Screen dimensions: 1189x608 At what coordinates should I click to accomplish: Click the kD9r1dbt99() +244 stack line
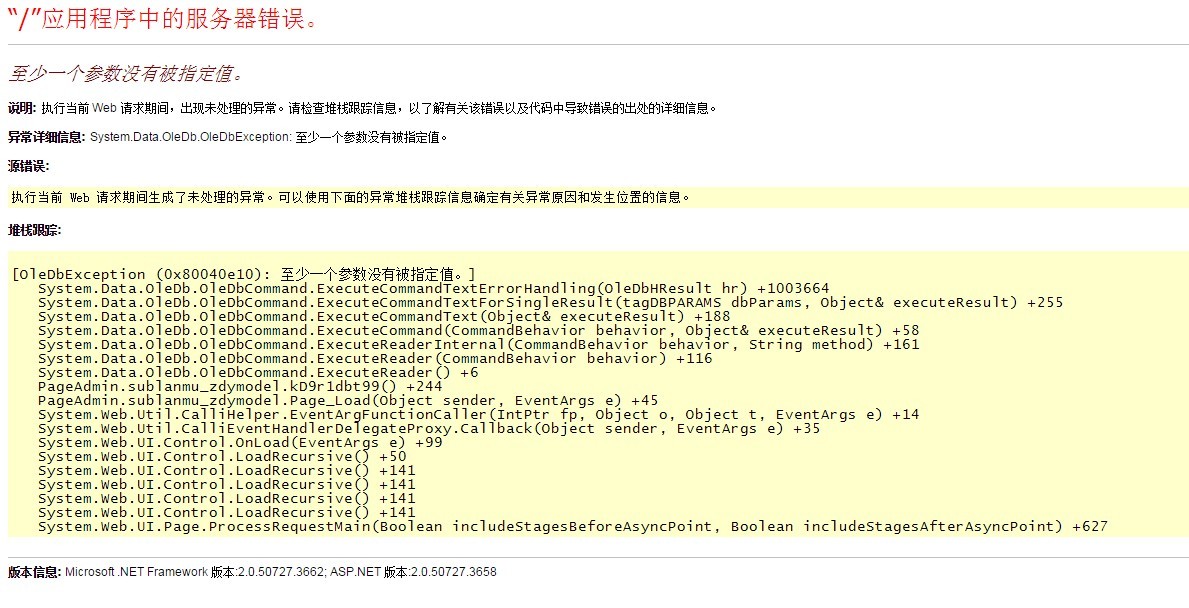point(240,386)
